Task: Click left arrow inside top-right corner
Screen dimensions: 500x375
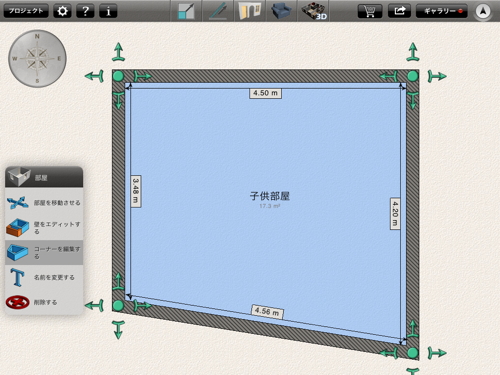Action: tap(389, 76)
